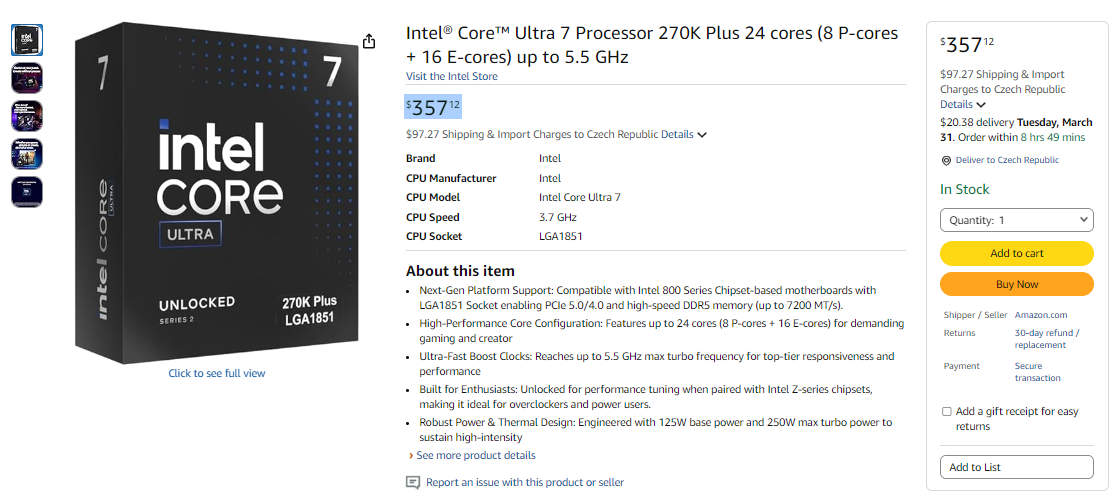
Task: Click the report issue speech bubble icon
Action: [x=413, y=482]
